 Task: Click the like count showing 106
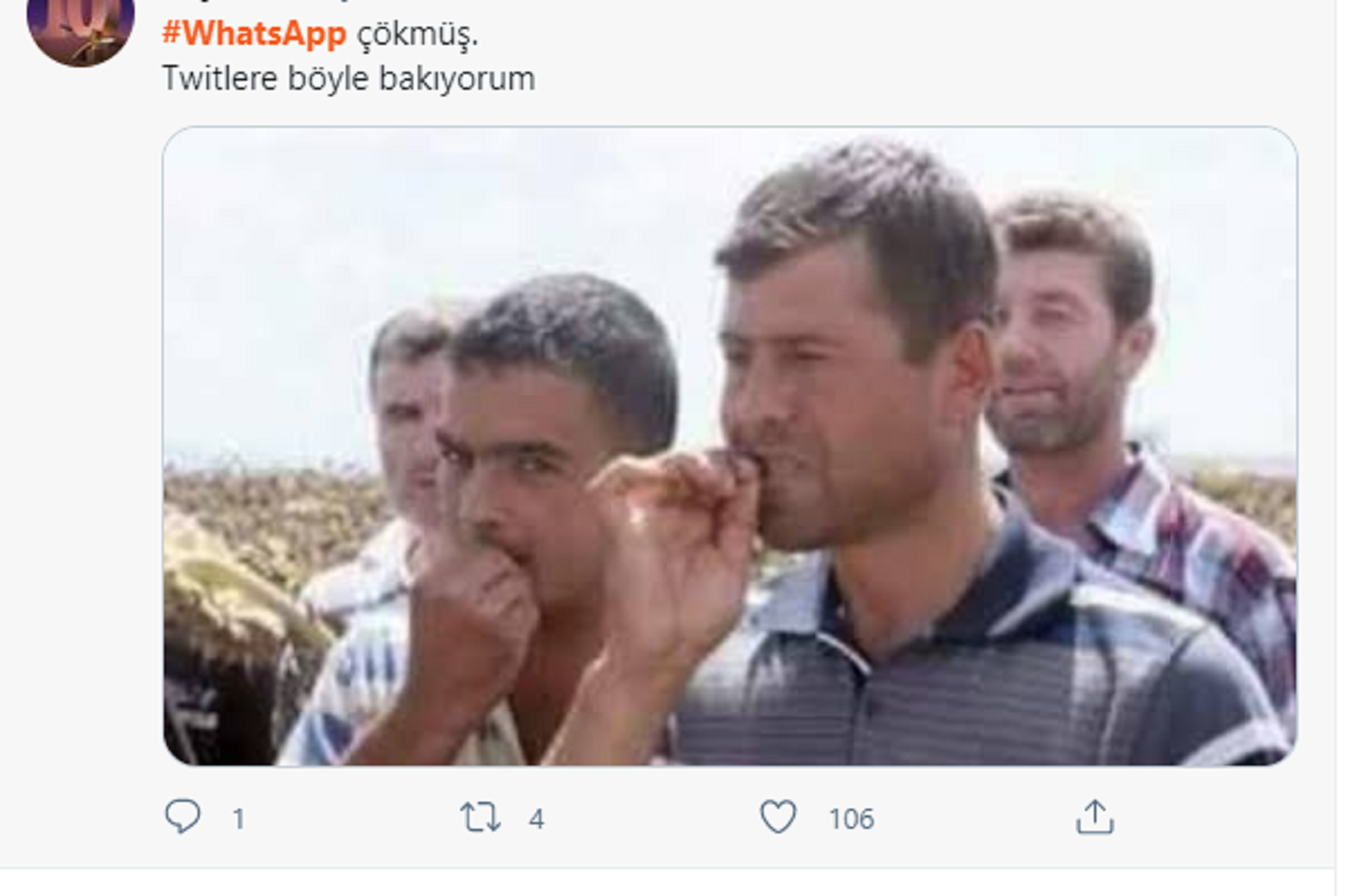851,820
